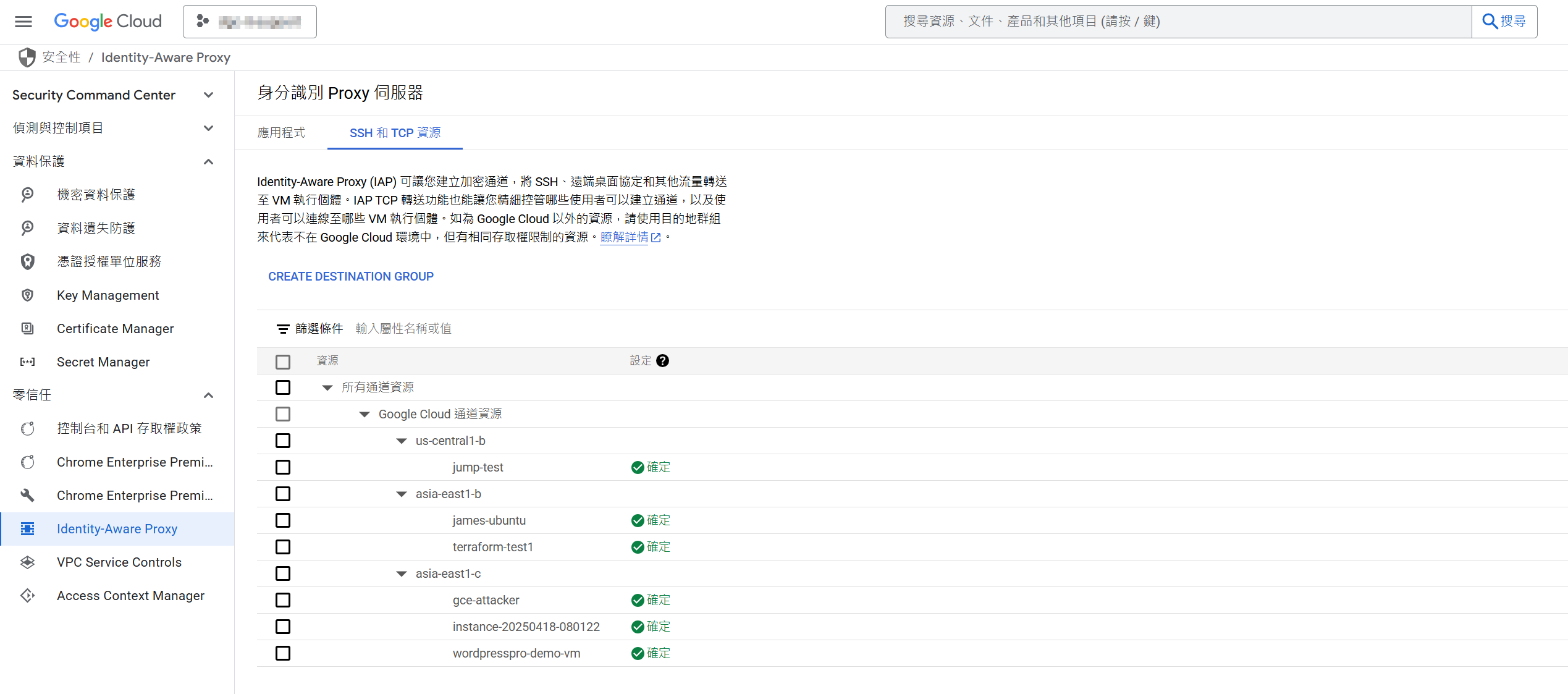The image size is (1568, 694).
Task: Click the 篩選條件 filter icon
Action: (283, 329)
